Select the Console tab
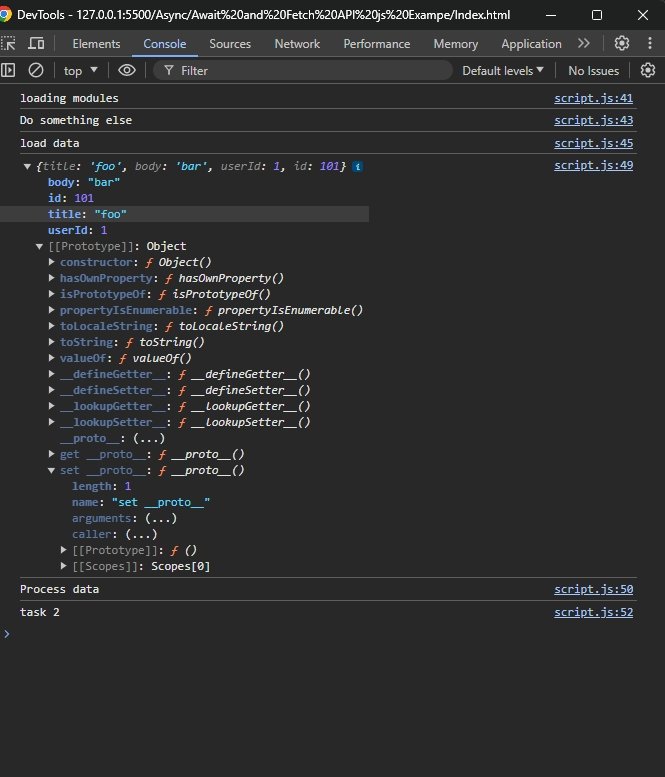This screenshot has width=665, height=777. tap(165, 44)
